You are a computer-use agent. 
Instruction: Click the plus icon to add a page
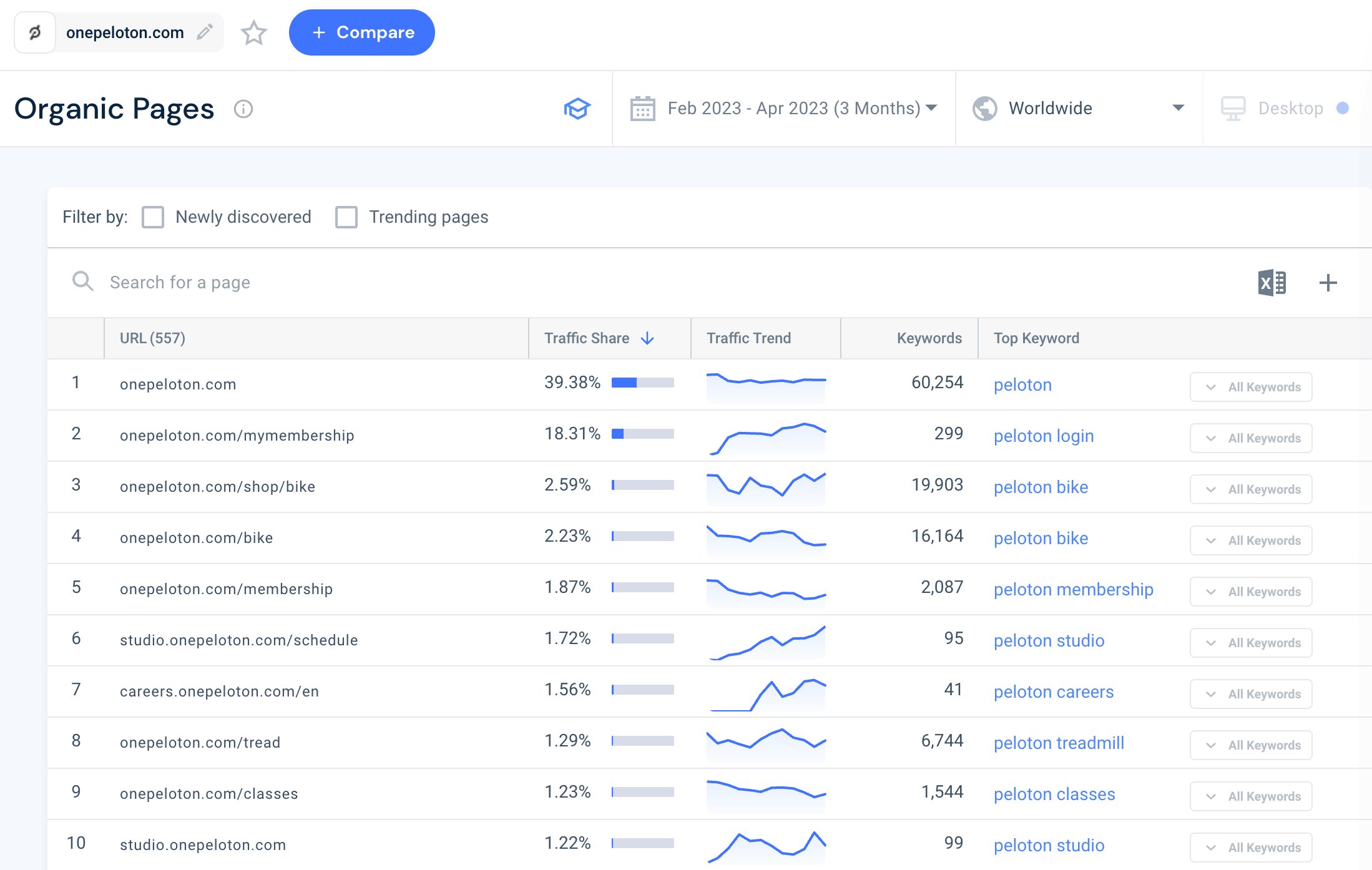(1328, 283)
